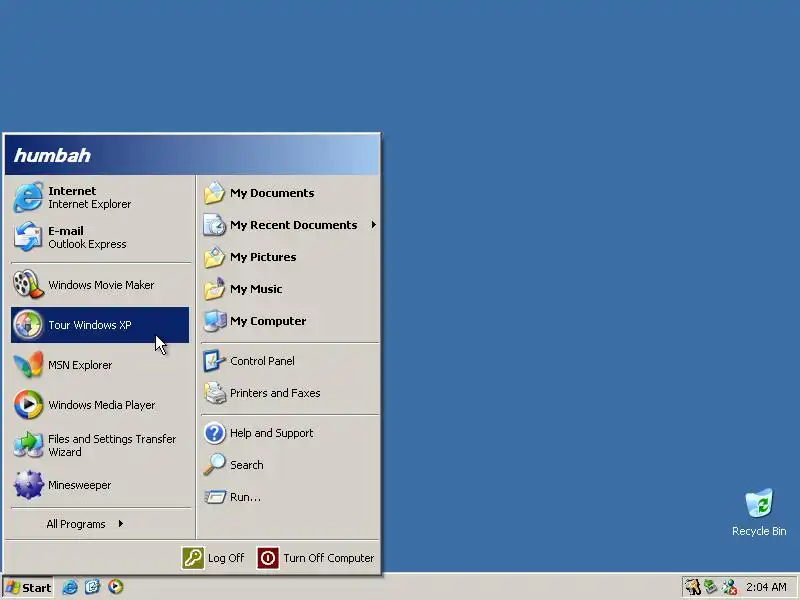Screen dimensions: 800x600
Task: Expand the All Programs arrow
Action: point(120,523)
